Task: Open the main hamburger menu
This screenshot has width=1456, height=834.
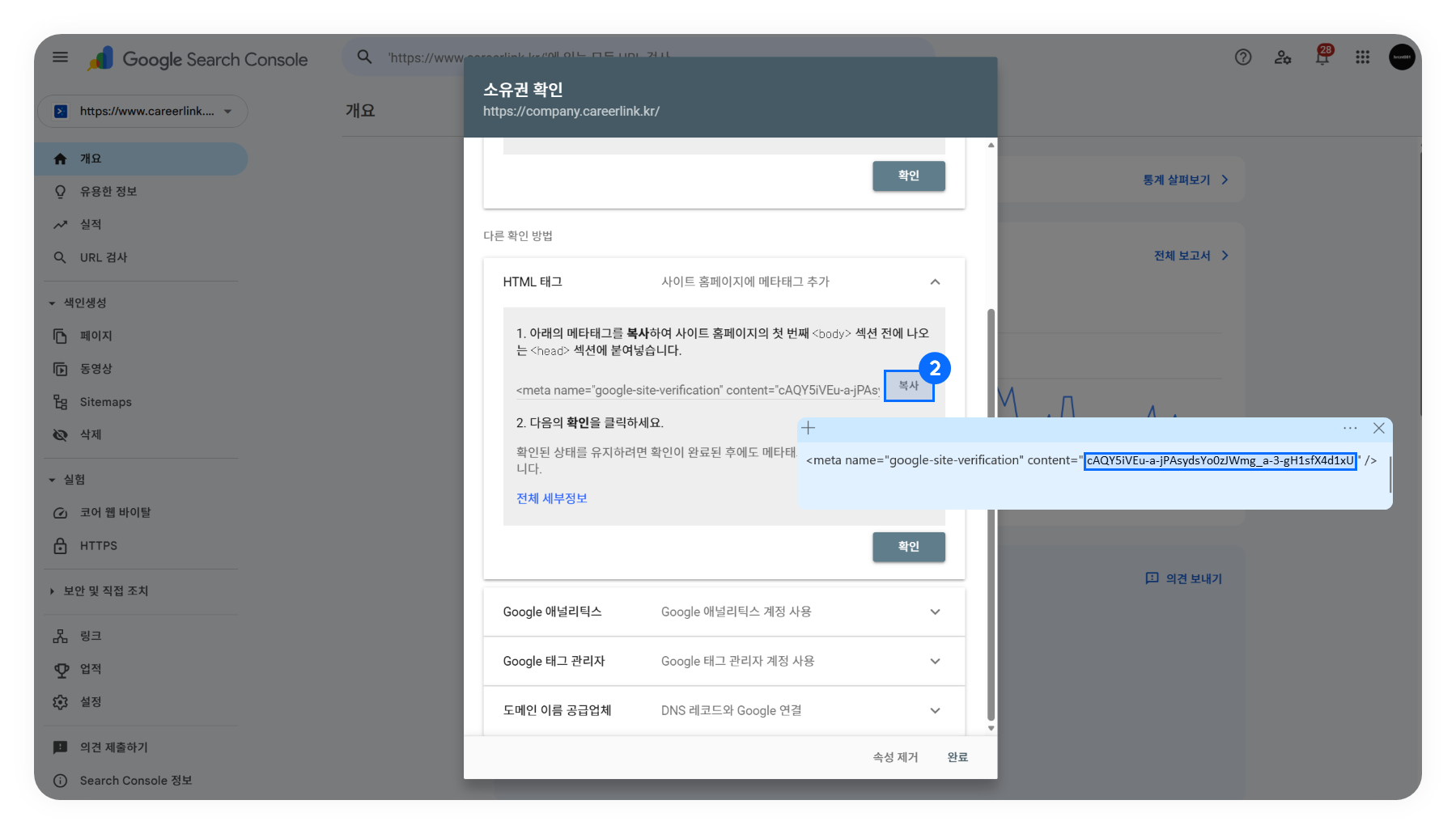Action: click(x=61, y=57)
